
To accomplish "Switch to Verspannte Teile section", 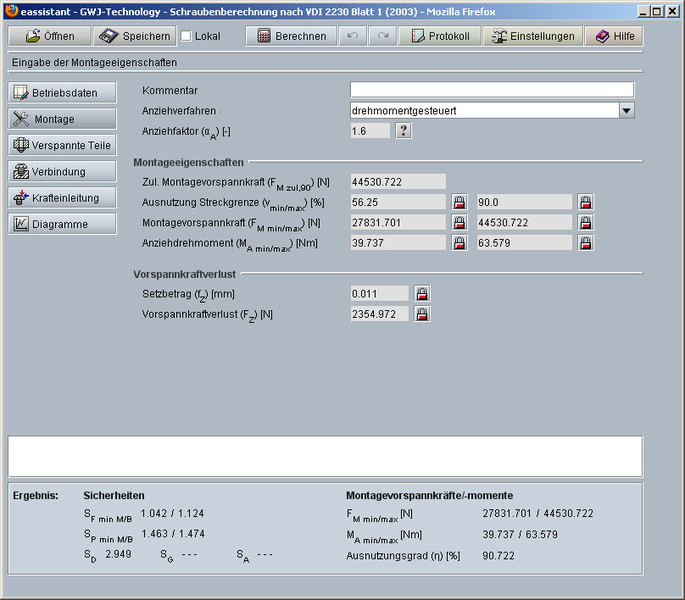I will (62, 145).
